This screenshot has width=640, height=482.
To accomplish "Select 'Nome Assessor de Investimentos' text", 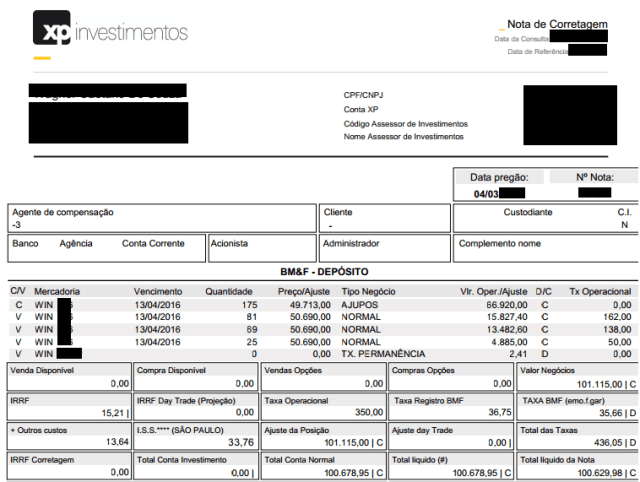I will point(403,136).
